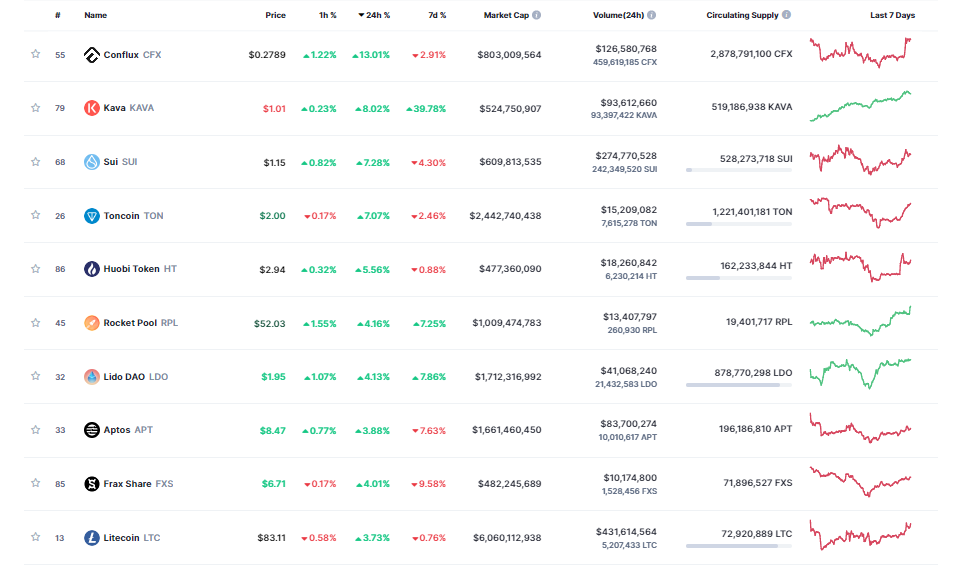Screen dimensions: 955x569
Task: Open the Aptos APT coin page
Action: pos(128,429)
